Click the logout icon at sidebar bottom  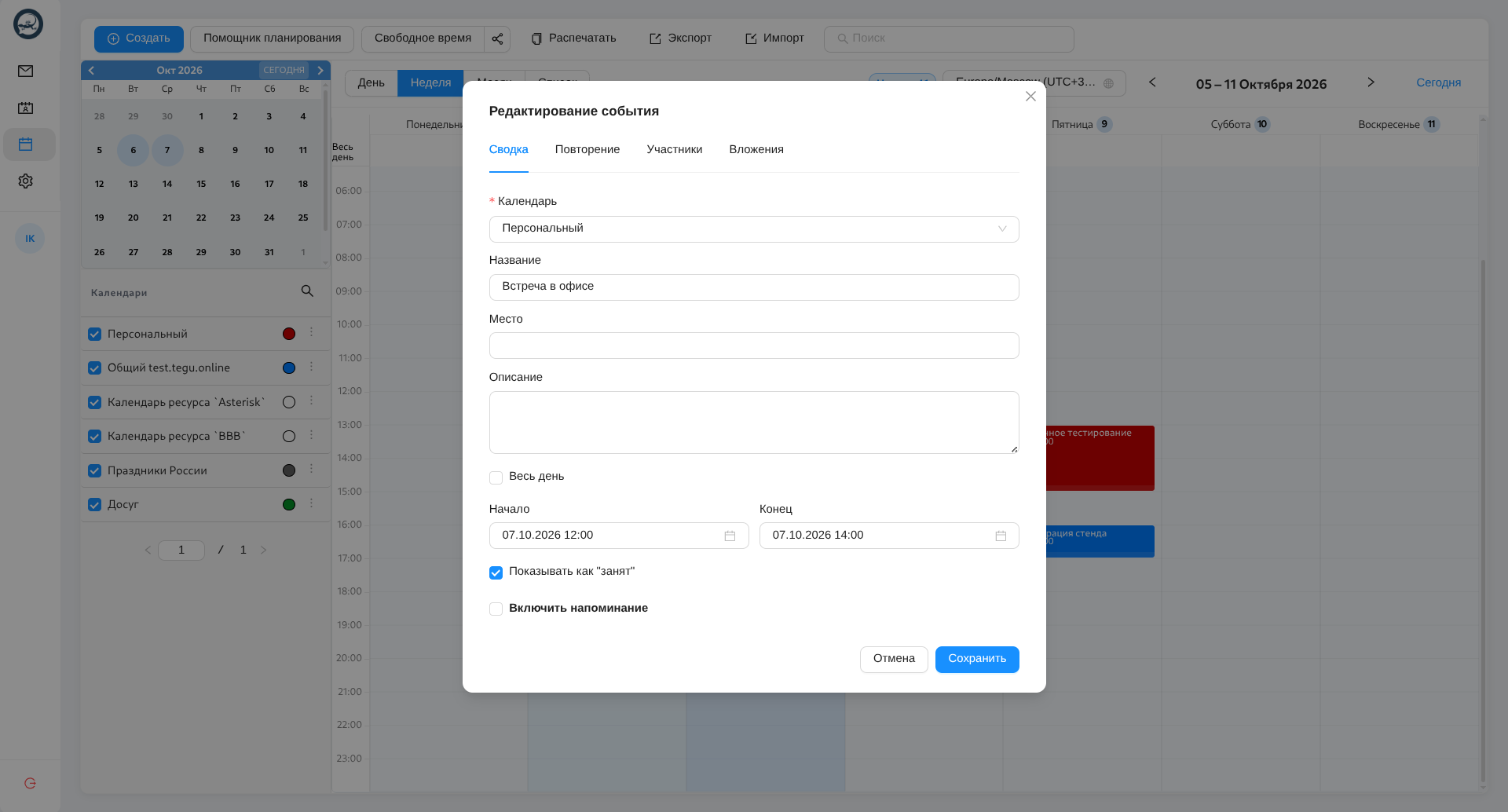point(30,783)
